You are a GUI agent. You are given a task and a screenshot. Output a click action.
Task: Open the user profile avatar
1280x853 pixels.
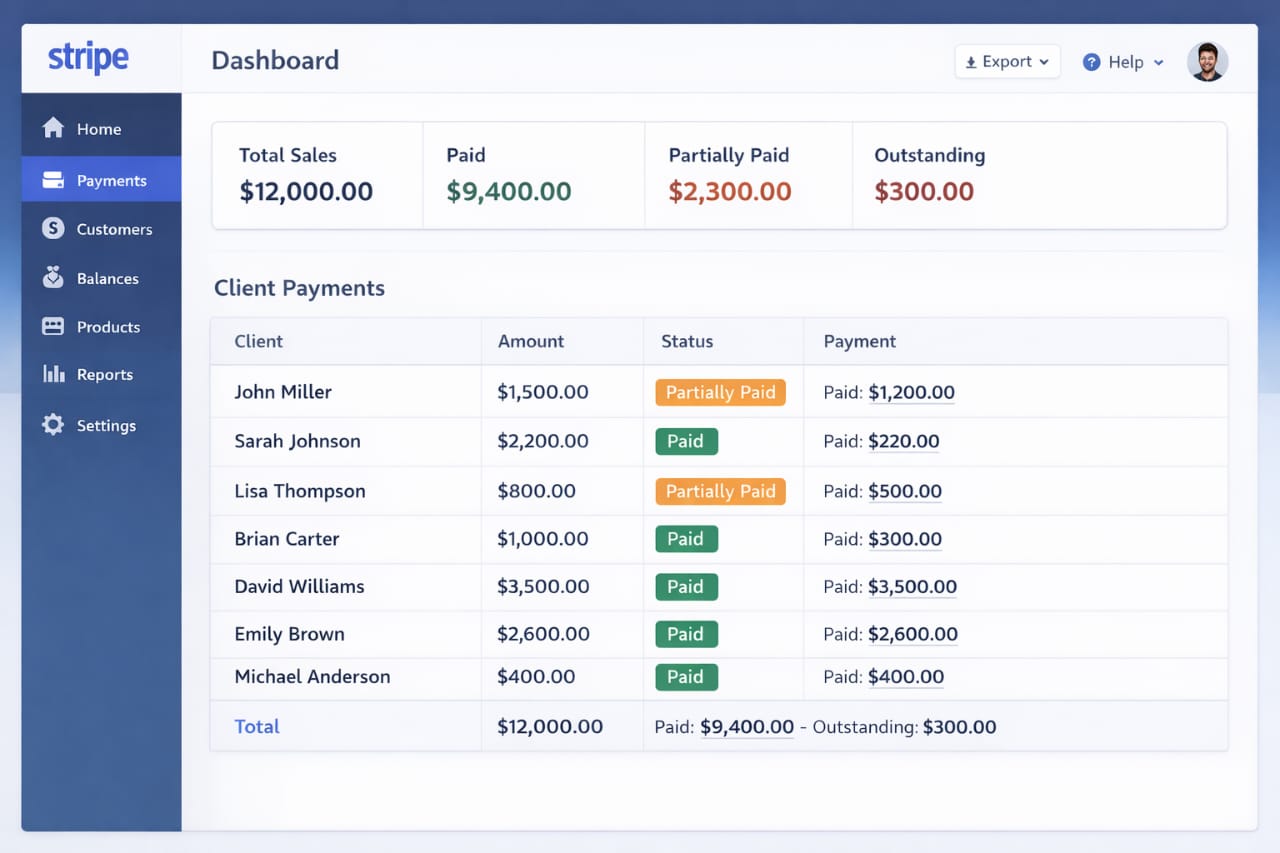click(1207, 62)
